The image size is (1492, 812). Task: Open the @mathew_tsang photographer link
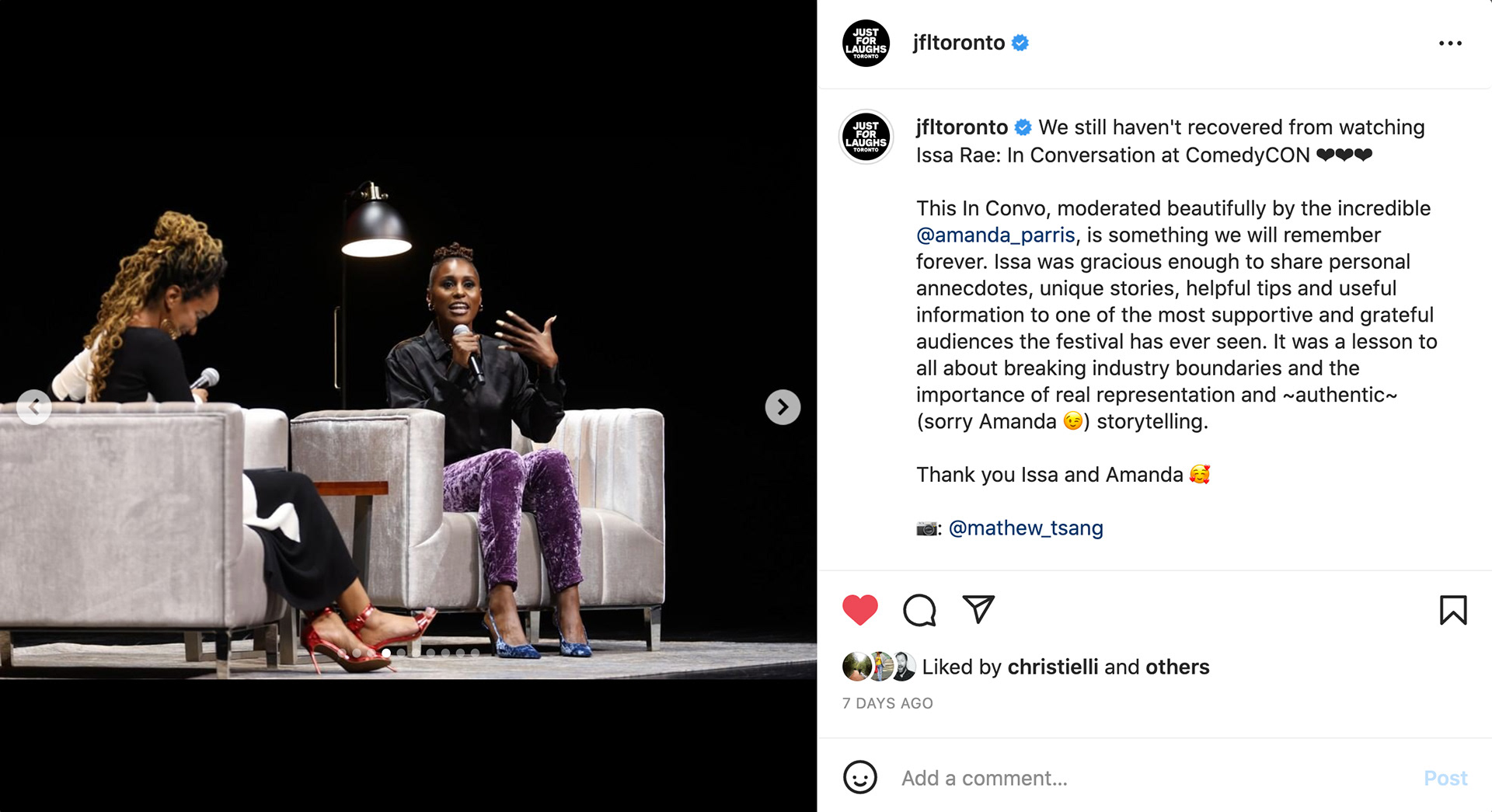point(1026,528)
